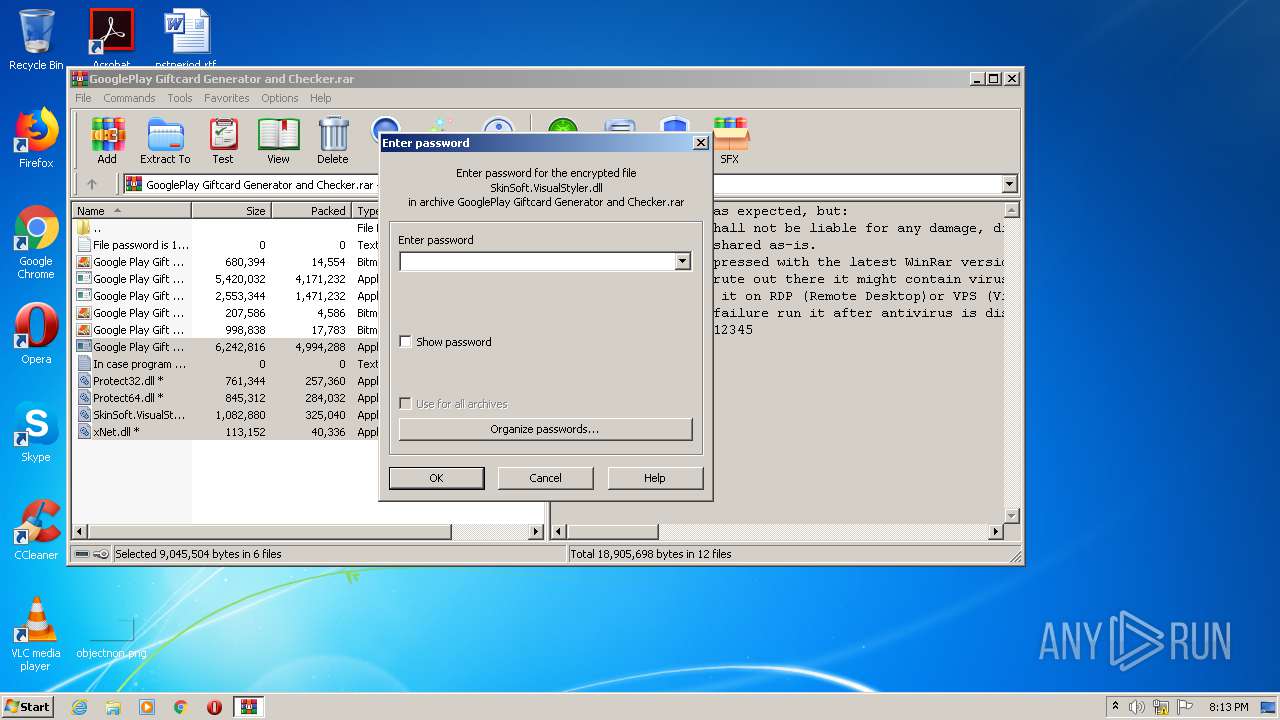The height and width of the screenshot is (720, 1280).
Task: Click the comment pane horizontal scrollbar thumb
Action: click(612, 532)
